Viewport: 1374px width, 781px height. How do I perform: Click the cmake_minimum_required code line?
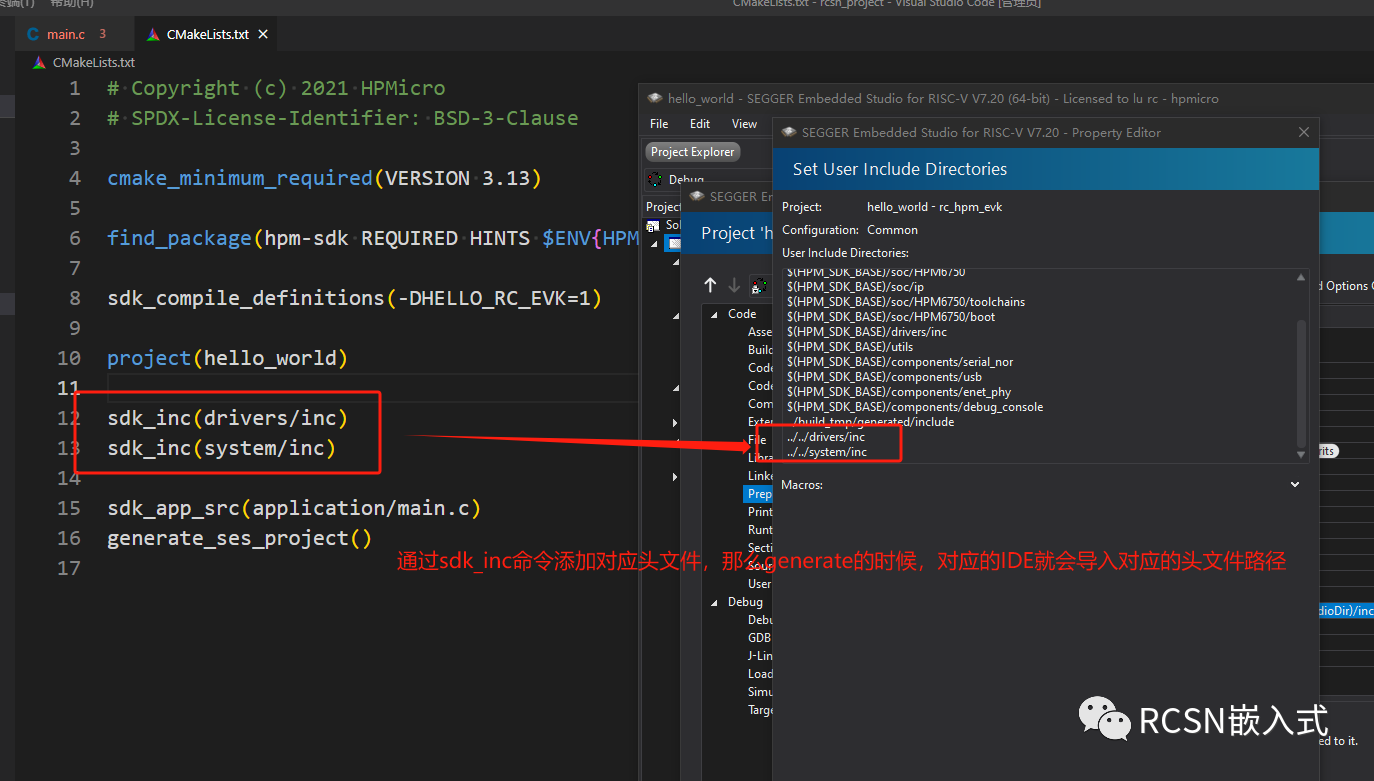[x=324, y=178]
